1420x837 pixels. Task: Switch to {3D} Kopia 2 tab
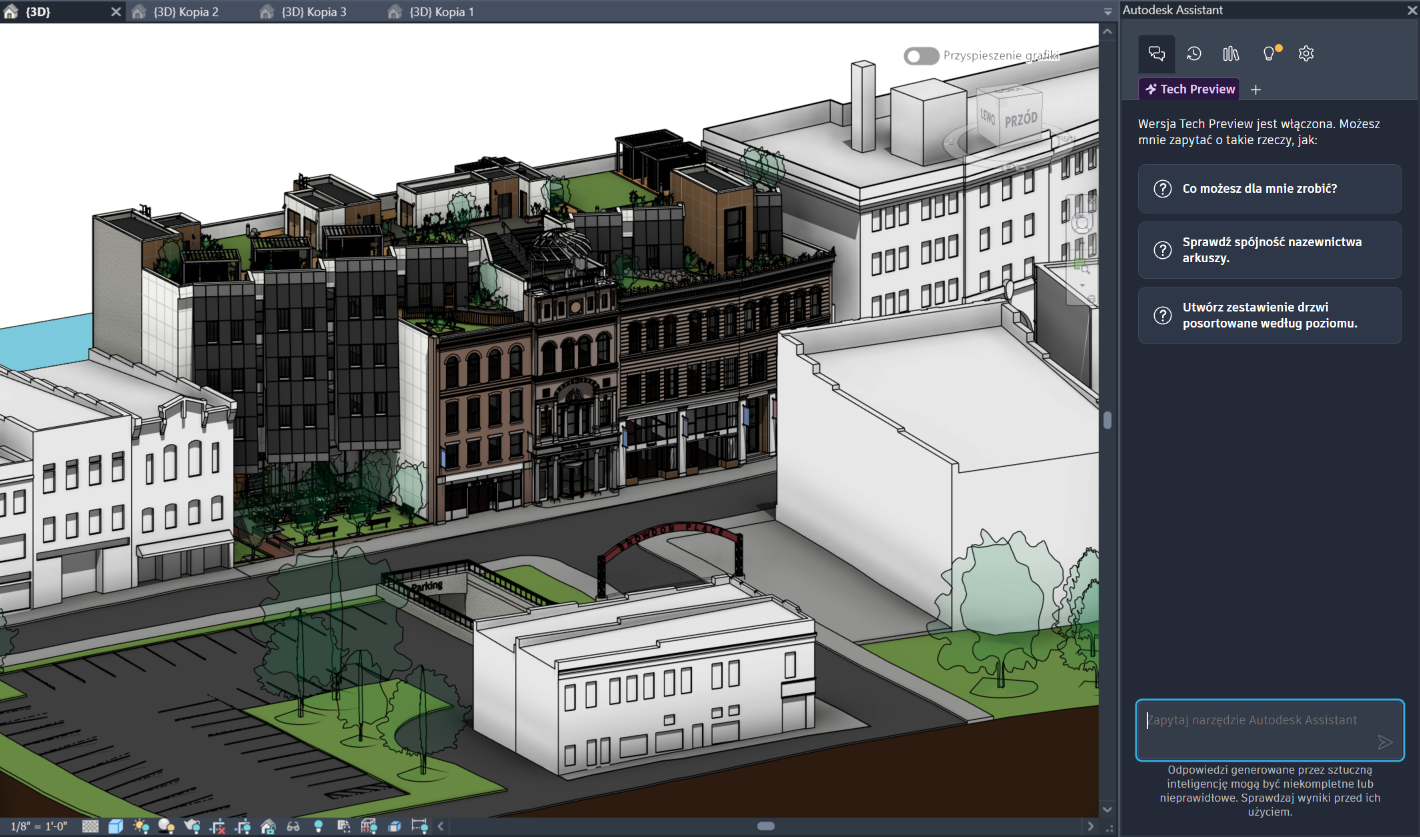[186, 12]
